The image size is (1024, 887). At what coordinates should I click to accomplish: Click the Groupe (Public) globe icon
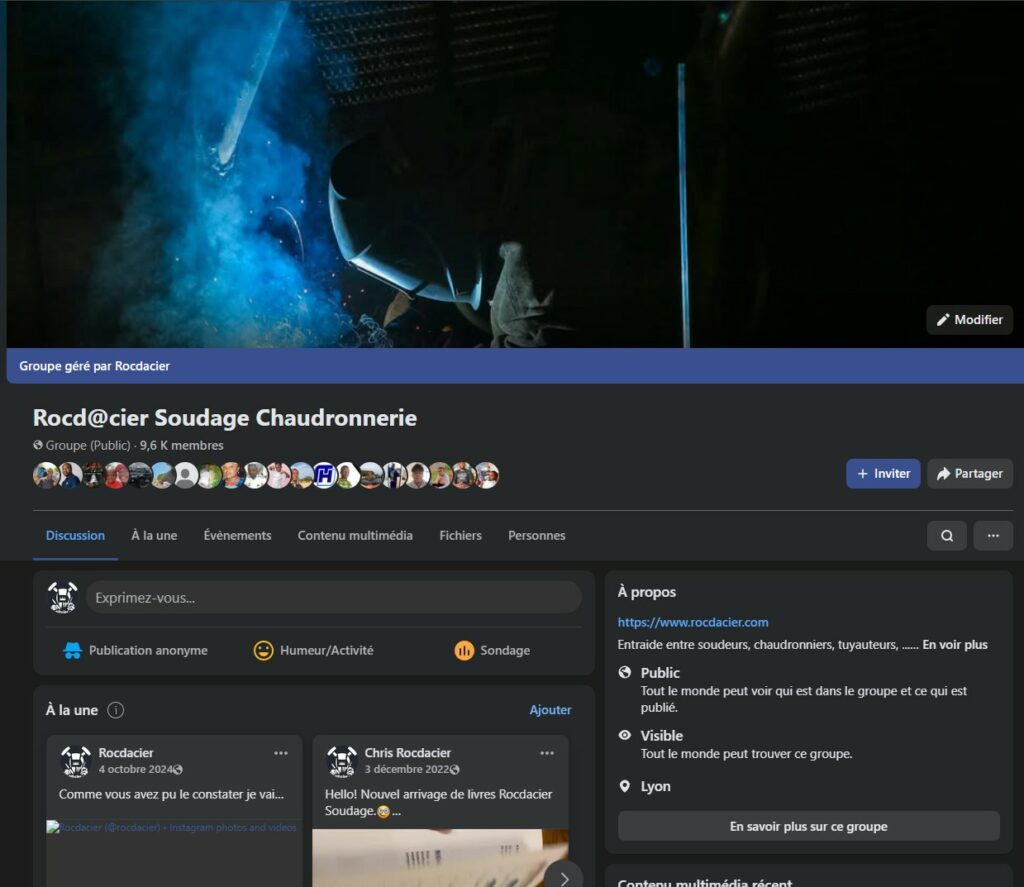(x=38, y=445)
